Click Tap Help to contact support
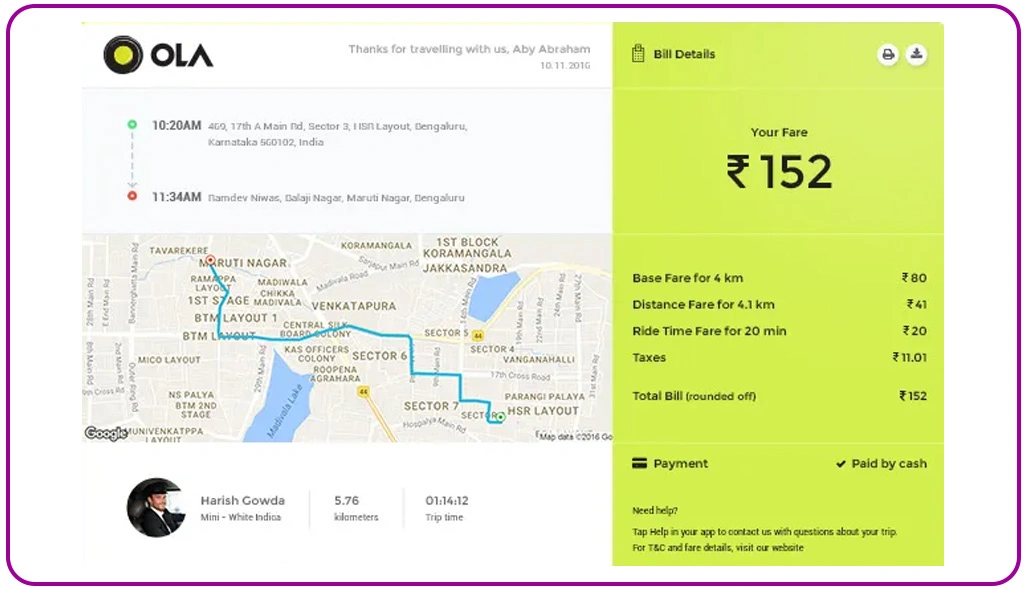This screenshot has height=589, width=1026. coord(650,532)
